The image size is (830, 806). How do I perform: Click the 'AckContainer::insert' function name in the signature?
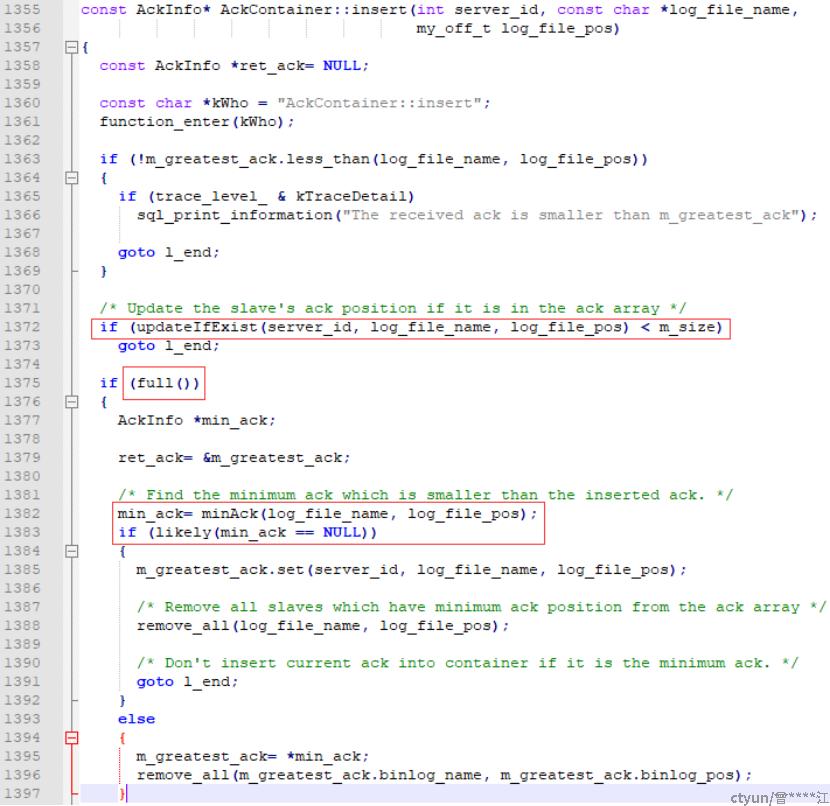[314, 10]
